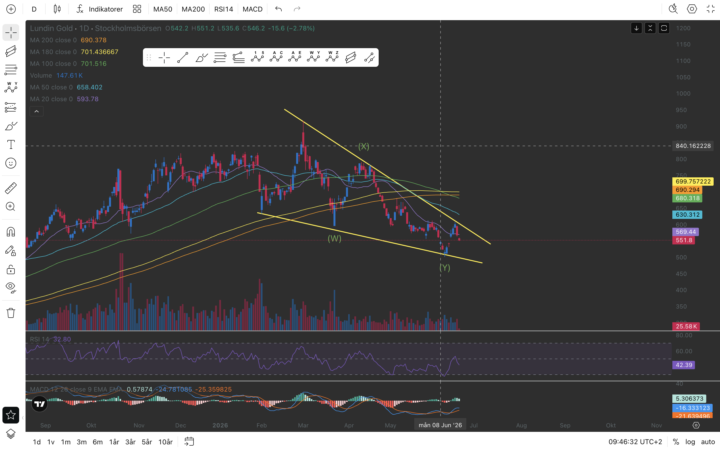Apply the RSI14 indicator shortcut
Viewport: 720px width, 451px height.
tap(224, 9)
